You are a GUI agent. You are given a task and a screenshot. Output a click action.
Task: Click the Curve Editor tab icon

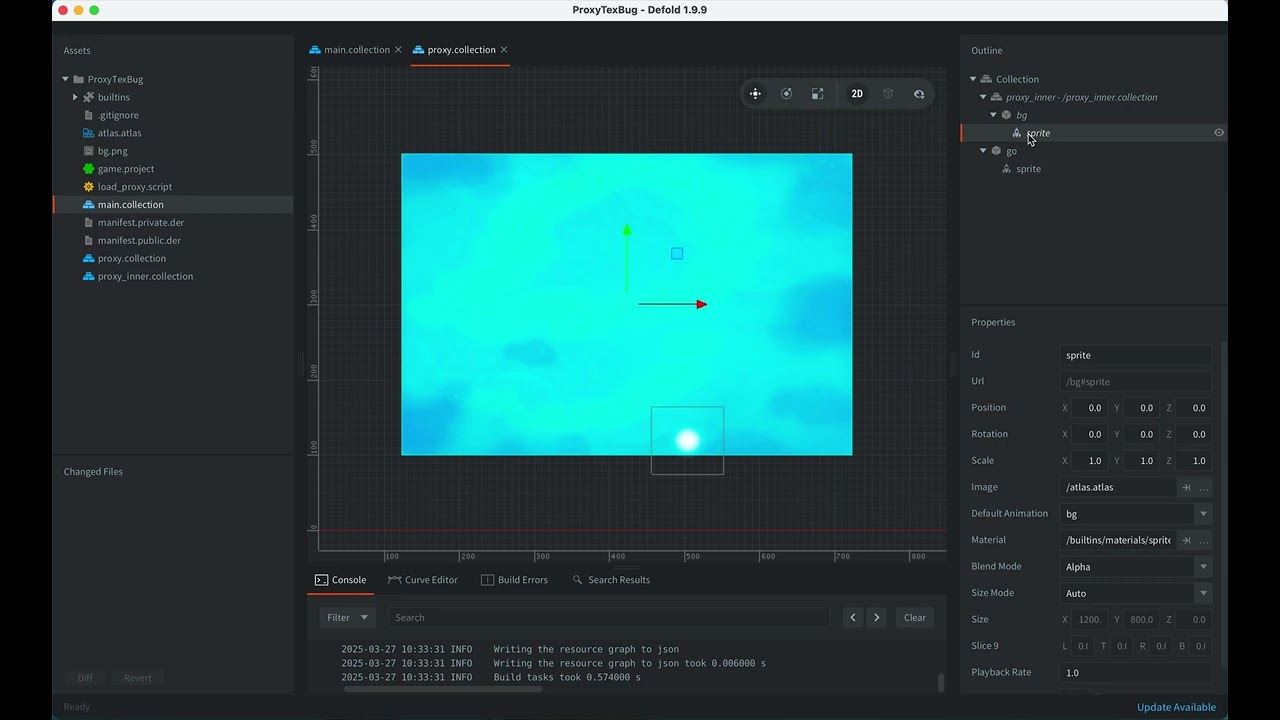[x=394, y=580]
